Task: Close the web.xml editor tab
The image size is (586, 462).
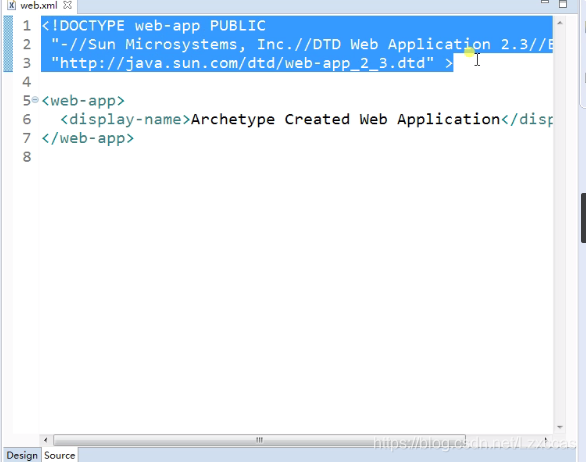Action: 68,5
